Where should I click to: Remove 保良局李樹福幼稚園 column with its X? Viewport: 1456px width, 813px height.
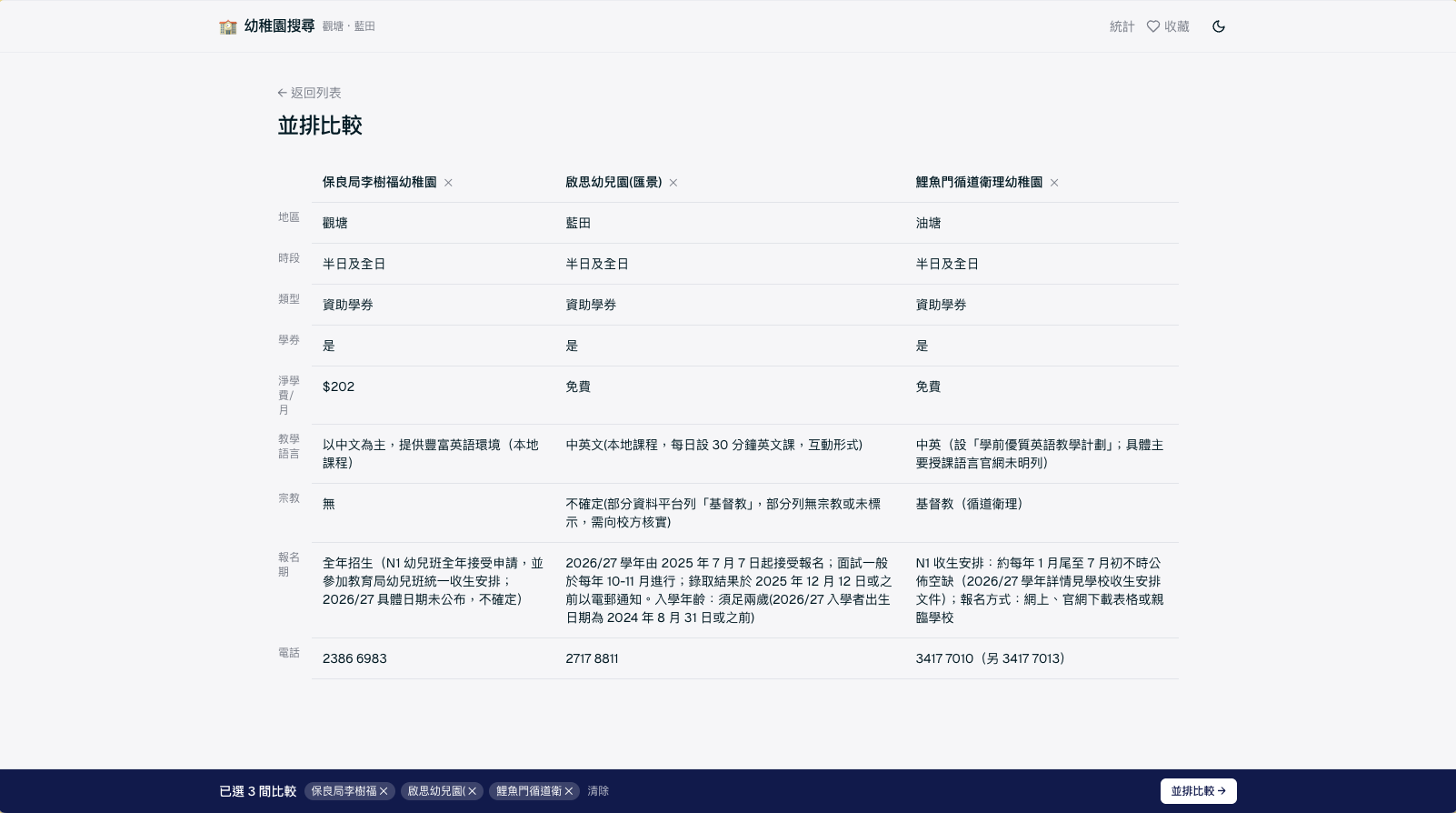448,183
